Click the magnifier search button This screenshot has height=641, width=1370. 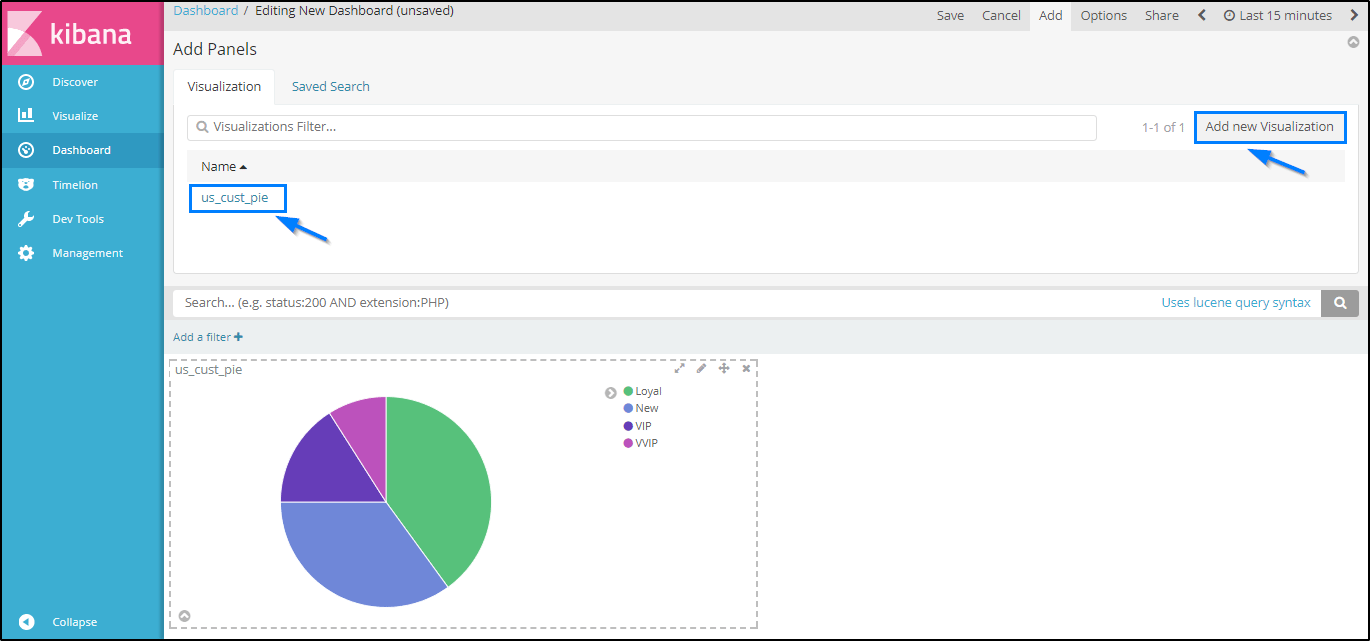point(1339,303)
